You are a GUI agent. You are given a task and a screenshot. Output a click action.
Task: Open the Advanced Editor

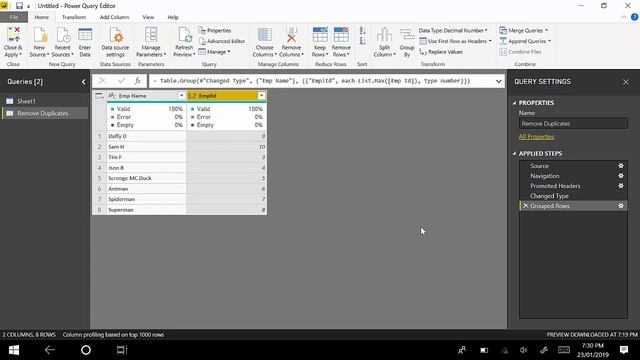222,41
